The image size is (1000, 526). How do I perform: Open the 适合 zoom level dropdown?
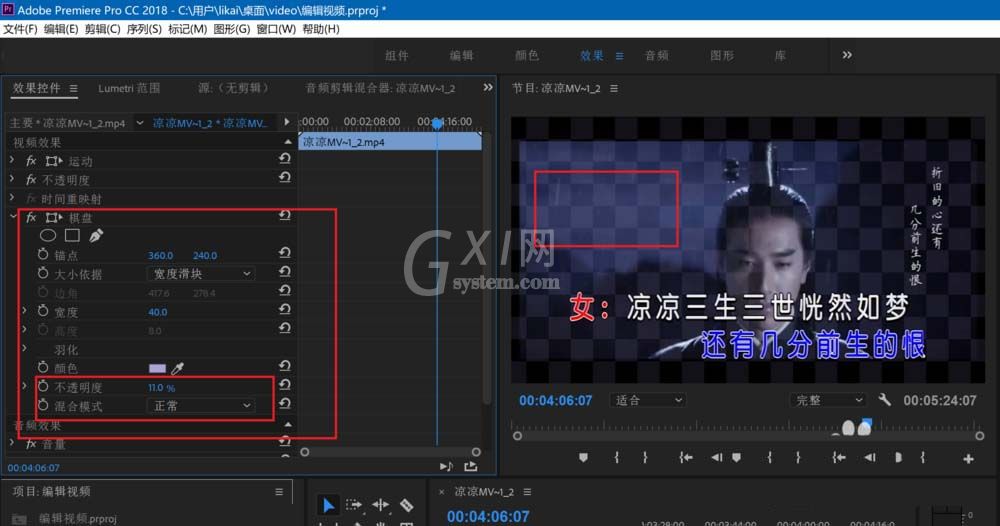click(648, 400)
